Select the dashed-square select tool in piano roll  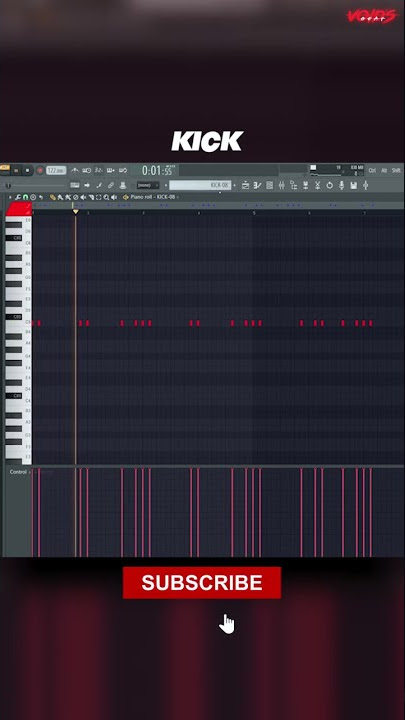(x=98, y=197)
